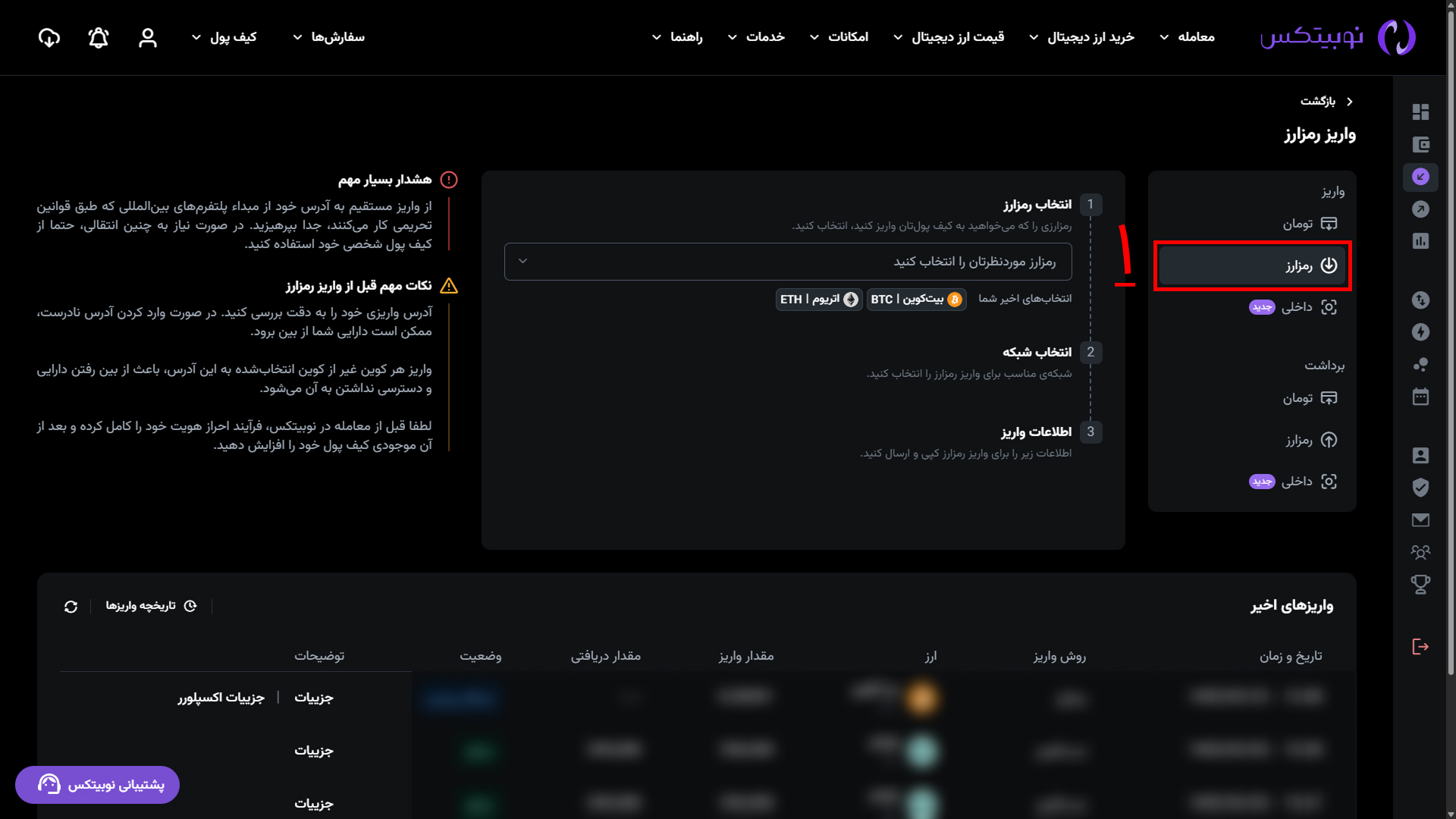The image size is (1456, 819).
Task: Open the profile card sidebar icon
Action: click(x=1420, y=455)
